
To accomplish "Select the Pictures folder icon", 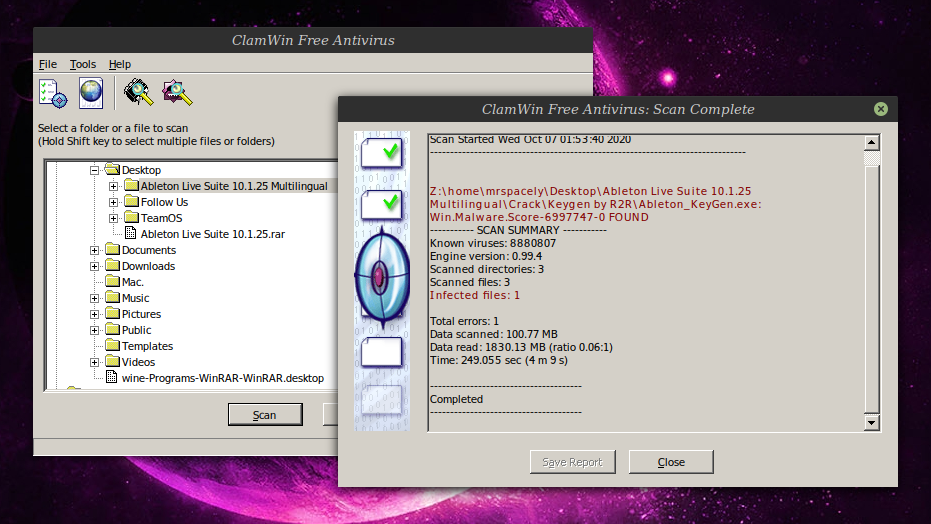I will click(112, 313).
